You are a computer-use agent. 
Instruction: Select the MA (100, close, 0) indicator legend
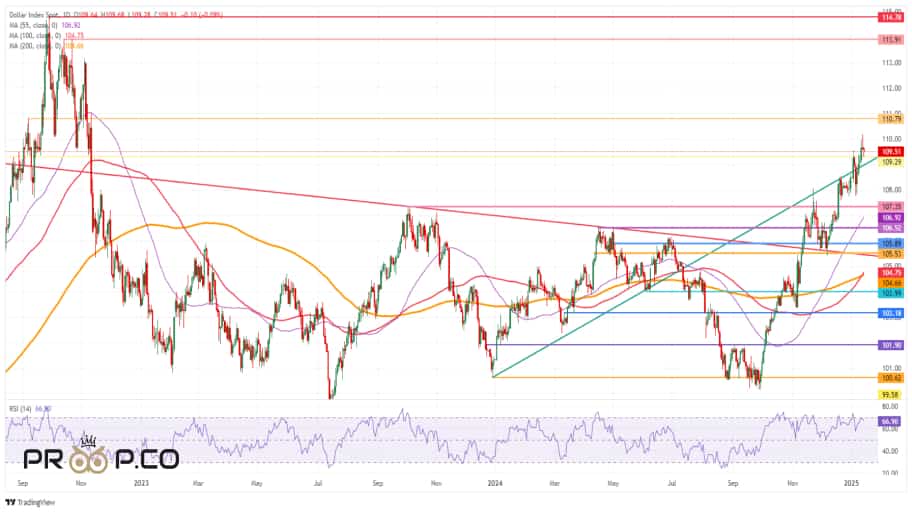[35, 36]
